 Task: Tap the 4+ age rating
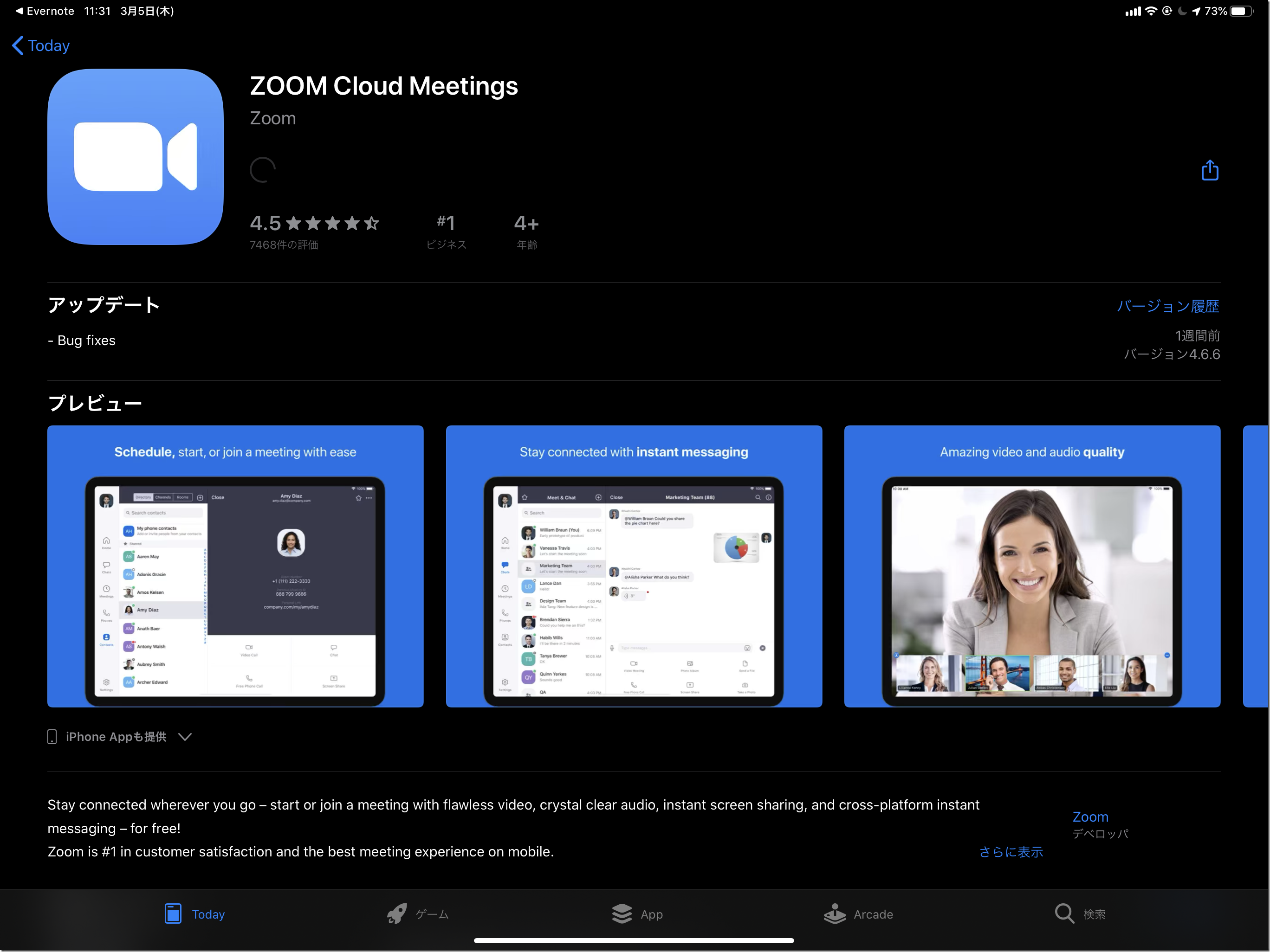(526, 232)
